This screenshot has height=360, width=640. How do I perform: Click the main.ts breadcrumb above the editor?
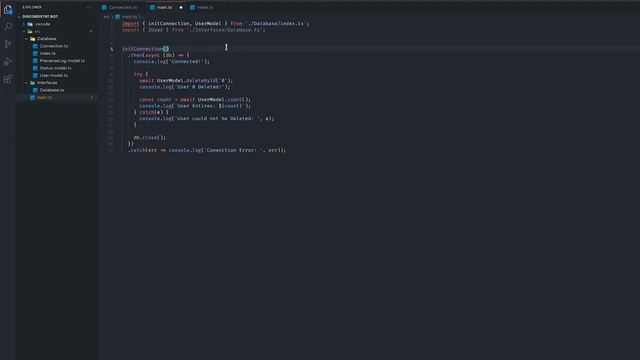[x=129, y=17]
